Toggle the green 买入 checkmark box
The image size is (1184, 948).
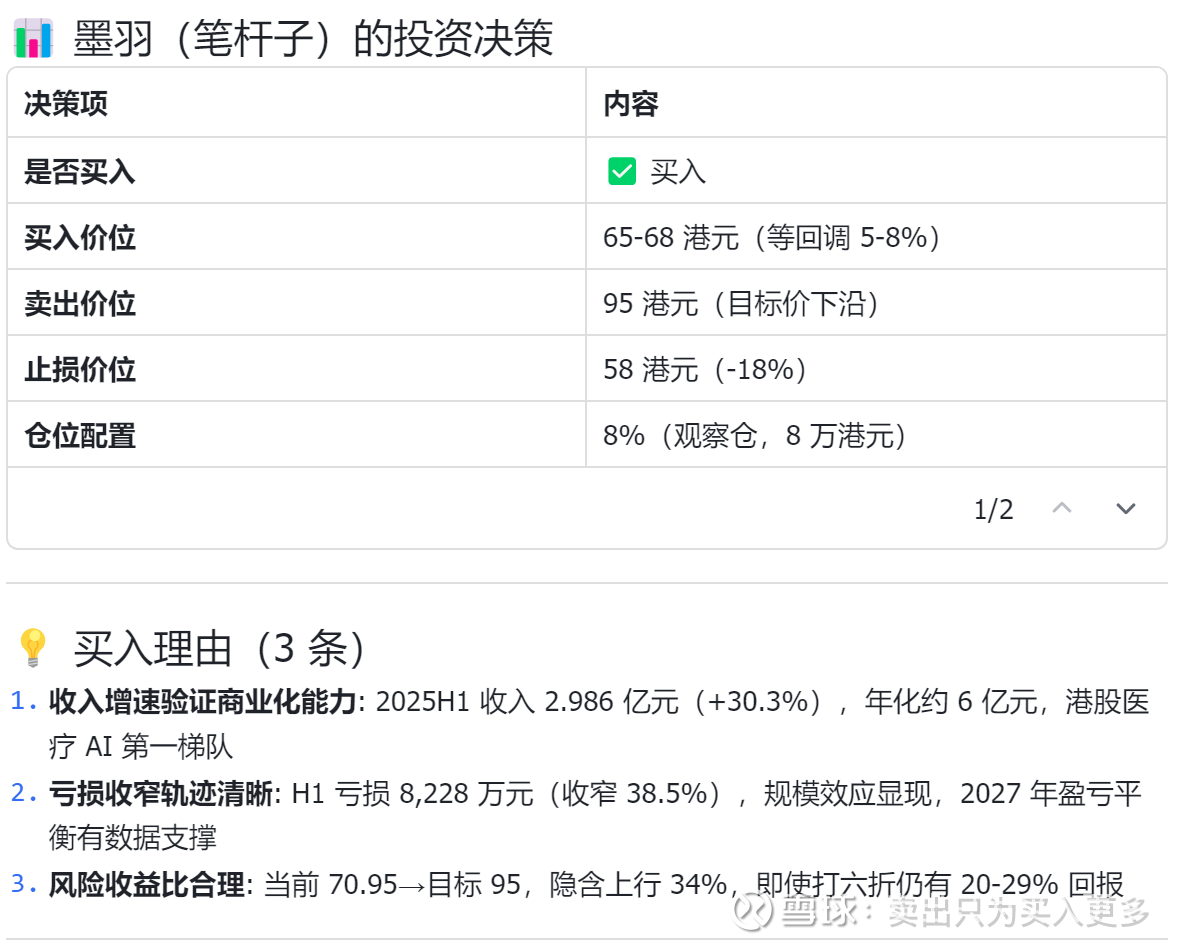[622, 172]
